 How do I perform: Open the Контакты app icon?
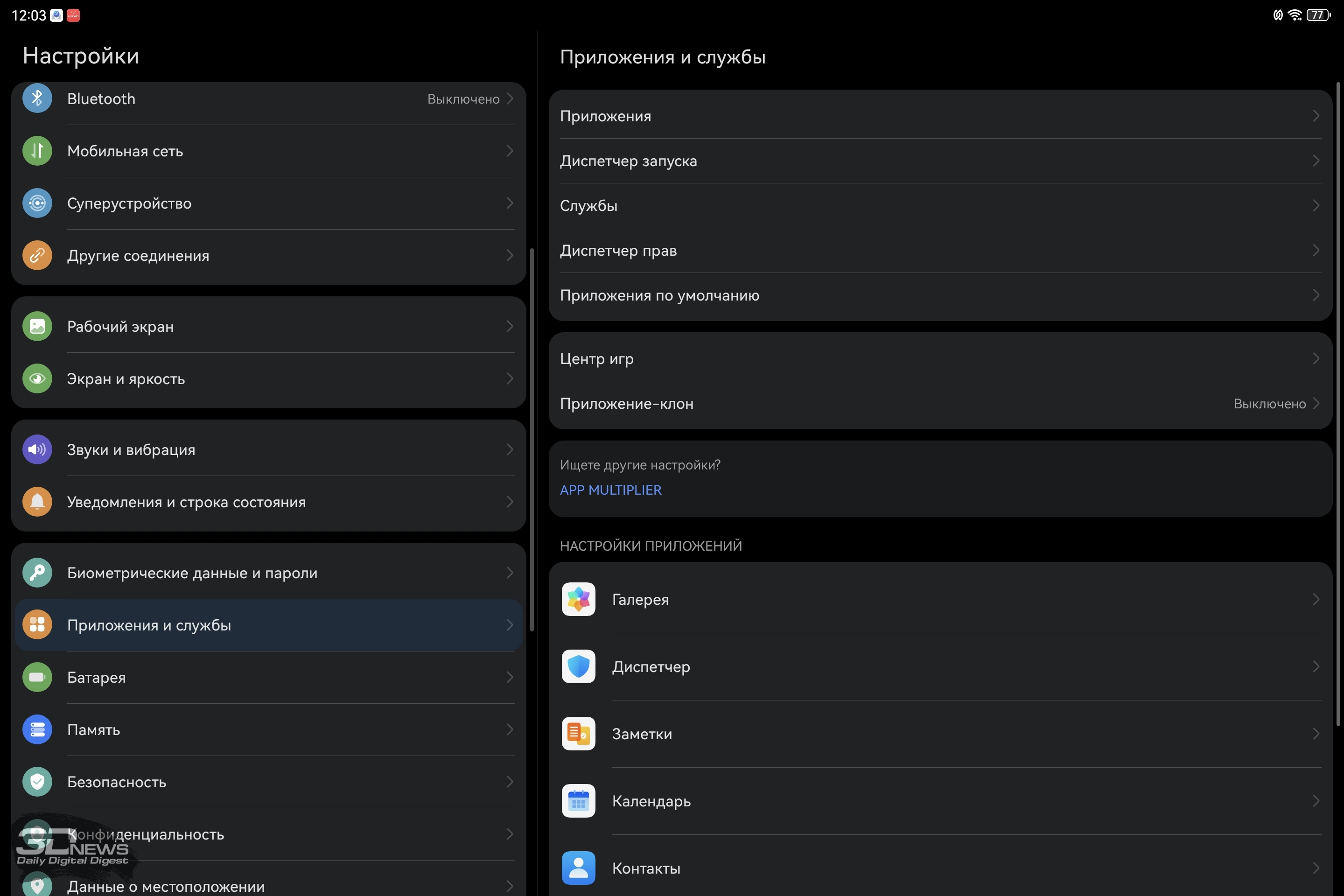point(578,868)
